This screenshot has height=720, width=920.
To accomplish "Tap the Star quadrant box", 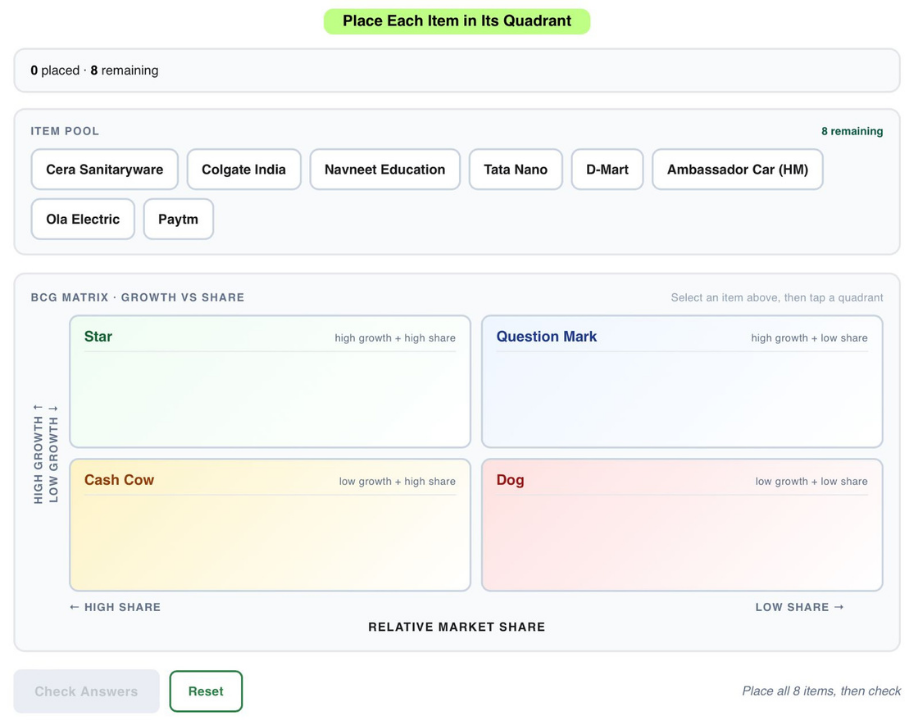I will (270, 381).
